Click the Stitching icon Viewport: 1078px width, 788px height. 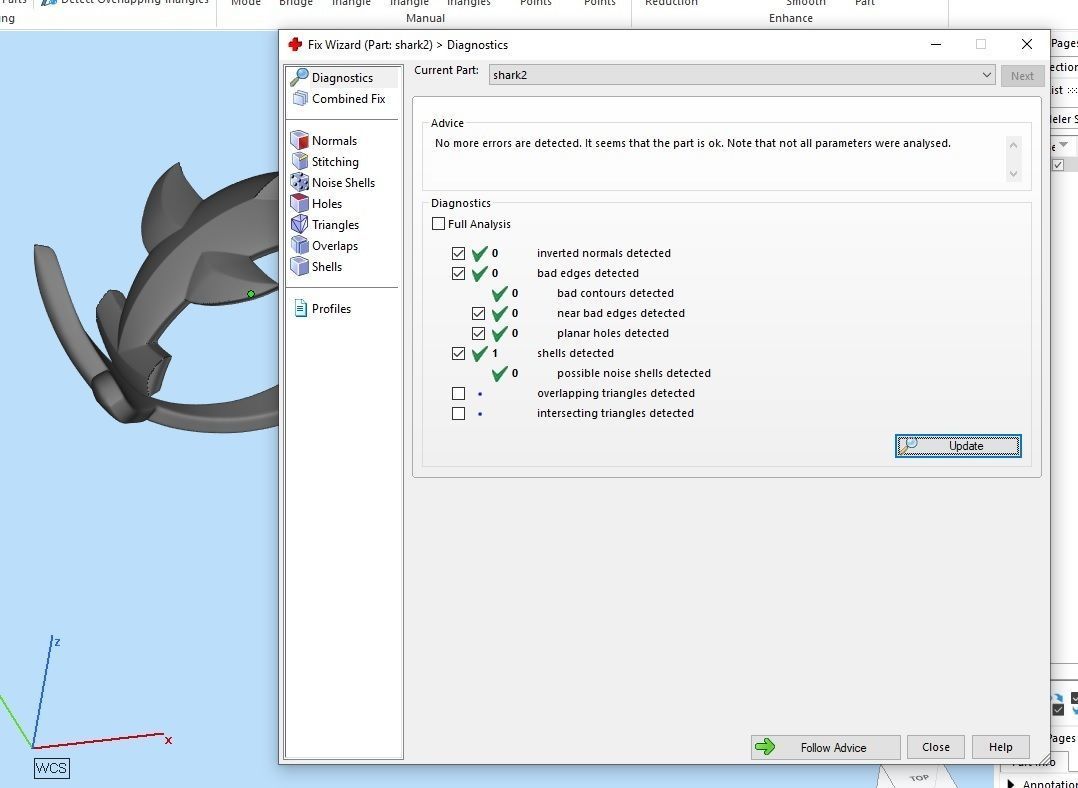300,162
